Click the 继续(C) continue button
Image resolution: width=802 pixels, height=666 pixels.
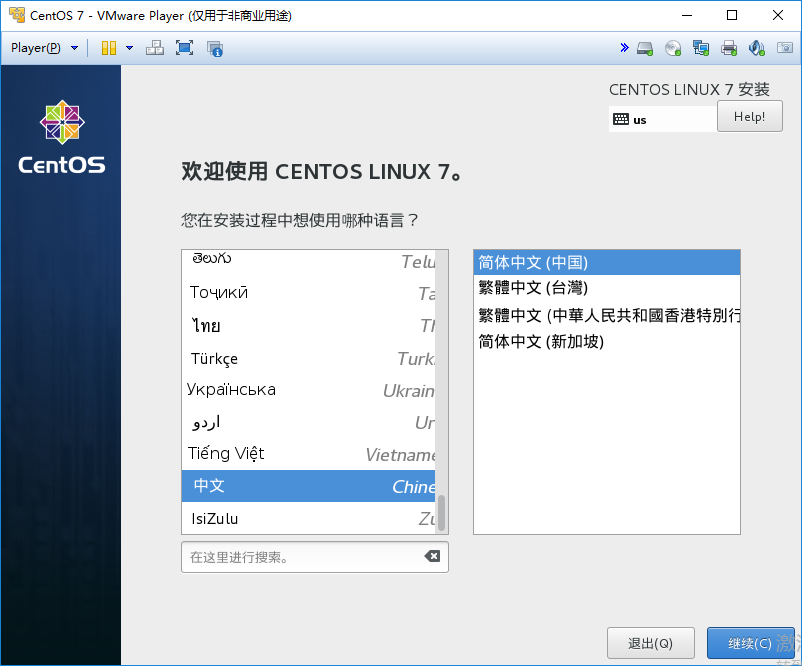point(750,643)
